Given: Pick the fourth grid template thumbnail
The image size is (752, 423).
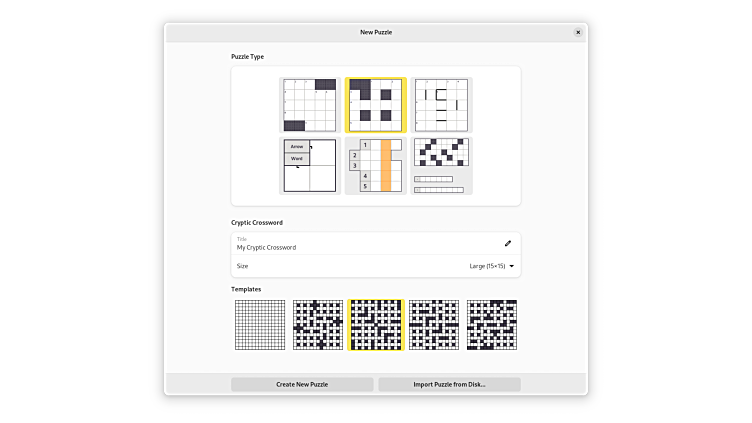Looking at the screenshot, I should point(434,325).
